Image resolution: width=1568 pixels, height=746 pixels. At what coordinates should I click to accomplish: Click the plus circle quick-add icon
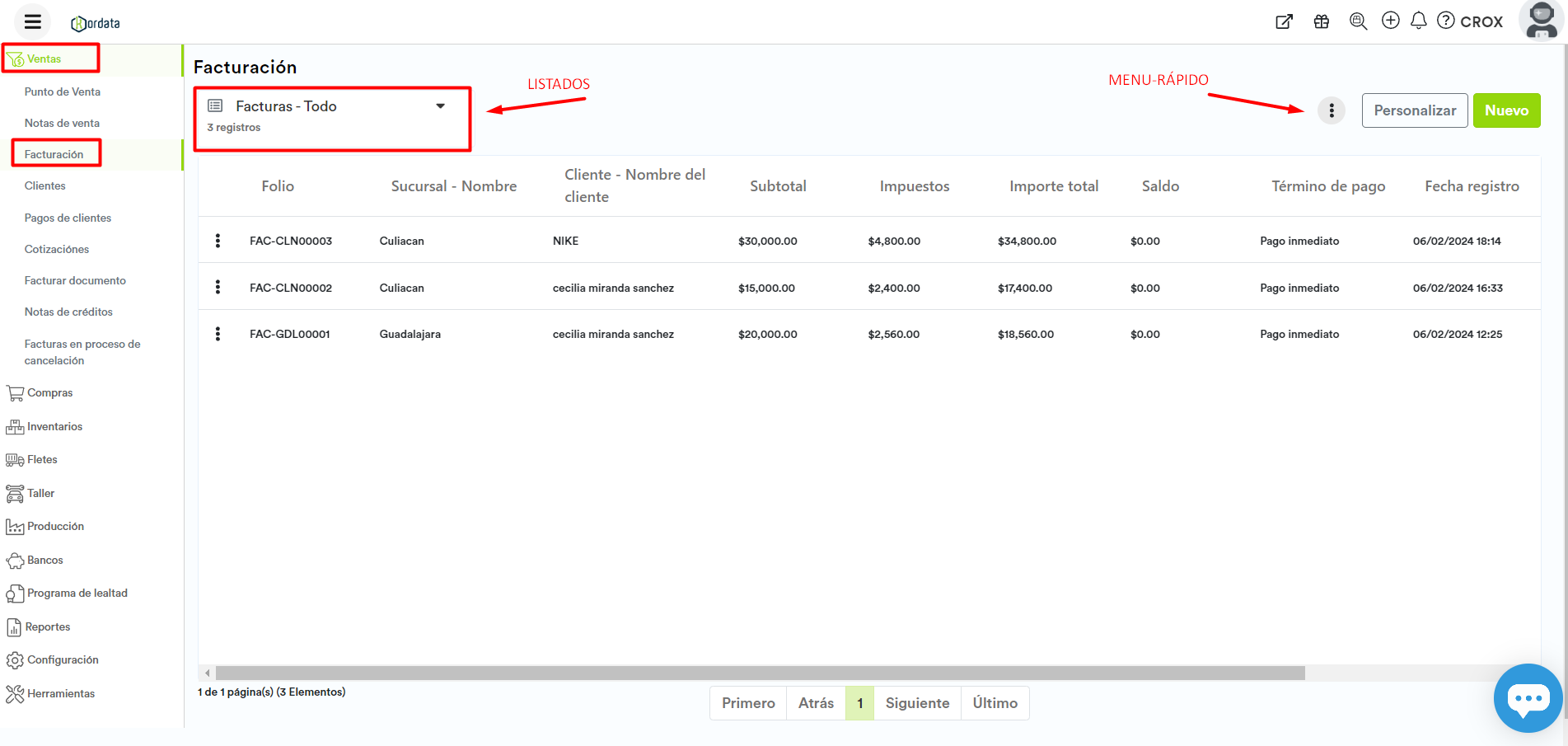pyautogui.click(x=1391, y=21)
